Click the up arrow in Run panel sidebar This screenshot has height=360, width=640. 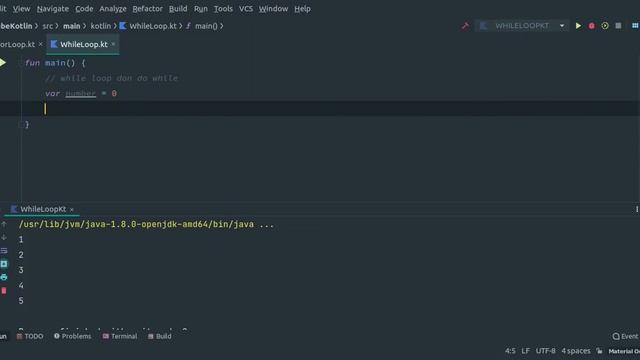[4, 224]
